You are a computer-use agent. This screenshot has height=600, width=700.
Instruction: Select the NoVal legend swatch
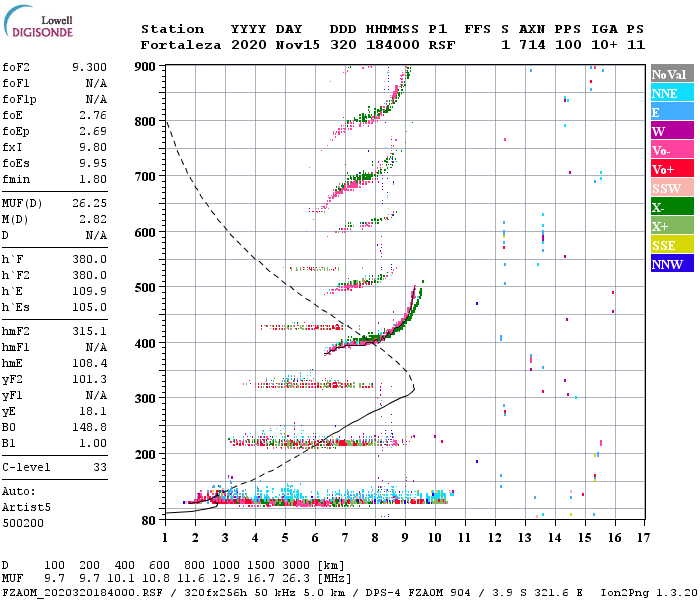click(x=672, y=74)
